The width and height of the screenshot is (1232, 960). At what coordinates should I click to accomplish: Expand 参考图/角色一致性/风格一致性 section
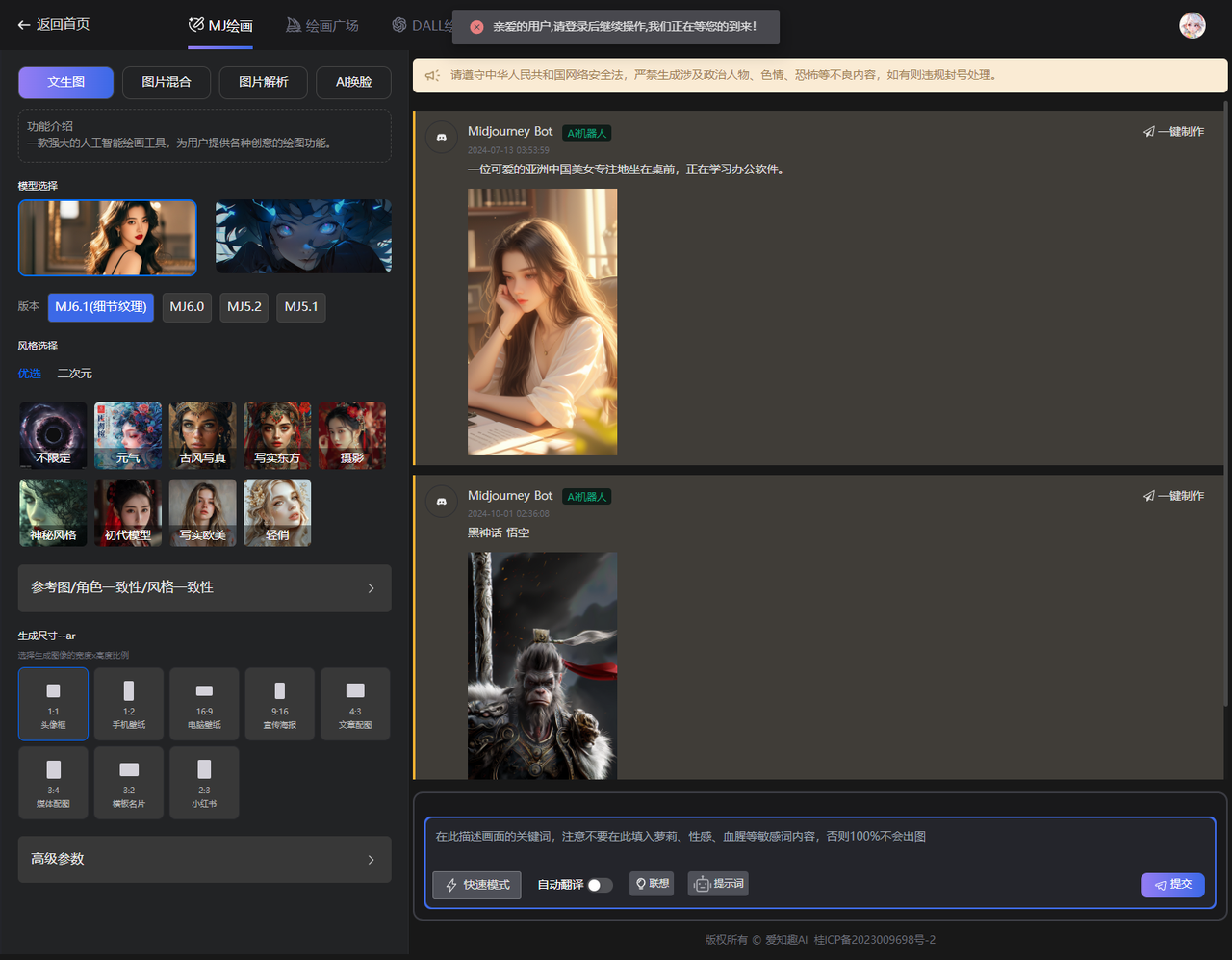click(x=204, y=587)
